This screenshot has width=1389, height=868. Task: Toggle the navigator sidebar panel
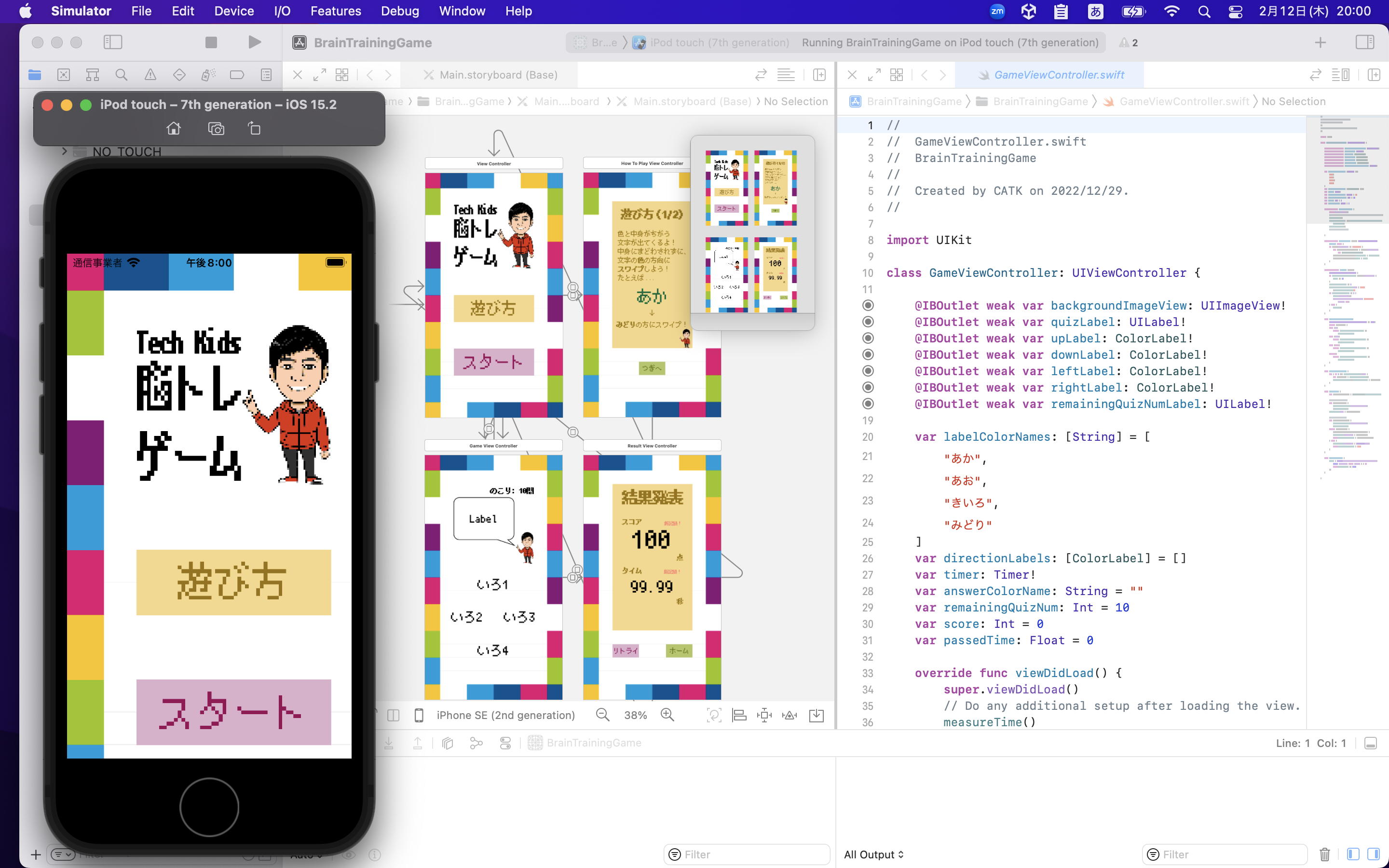[112, 42]
